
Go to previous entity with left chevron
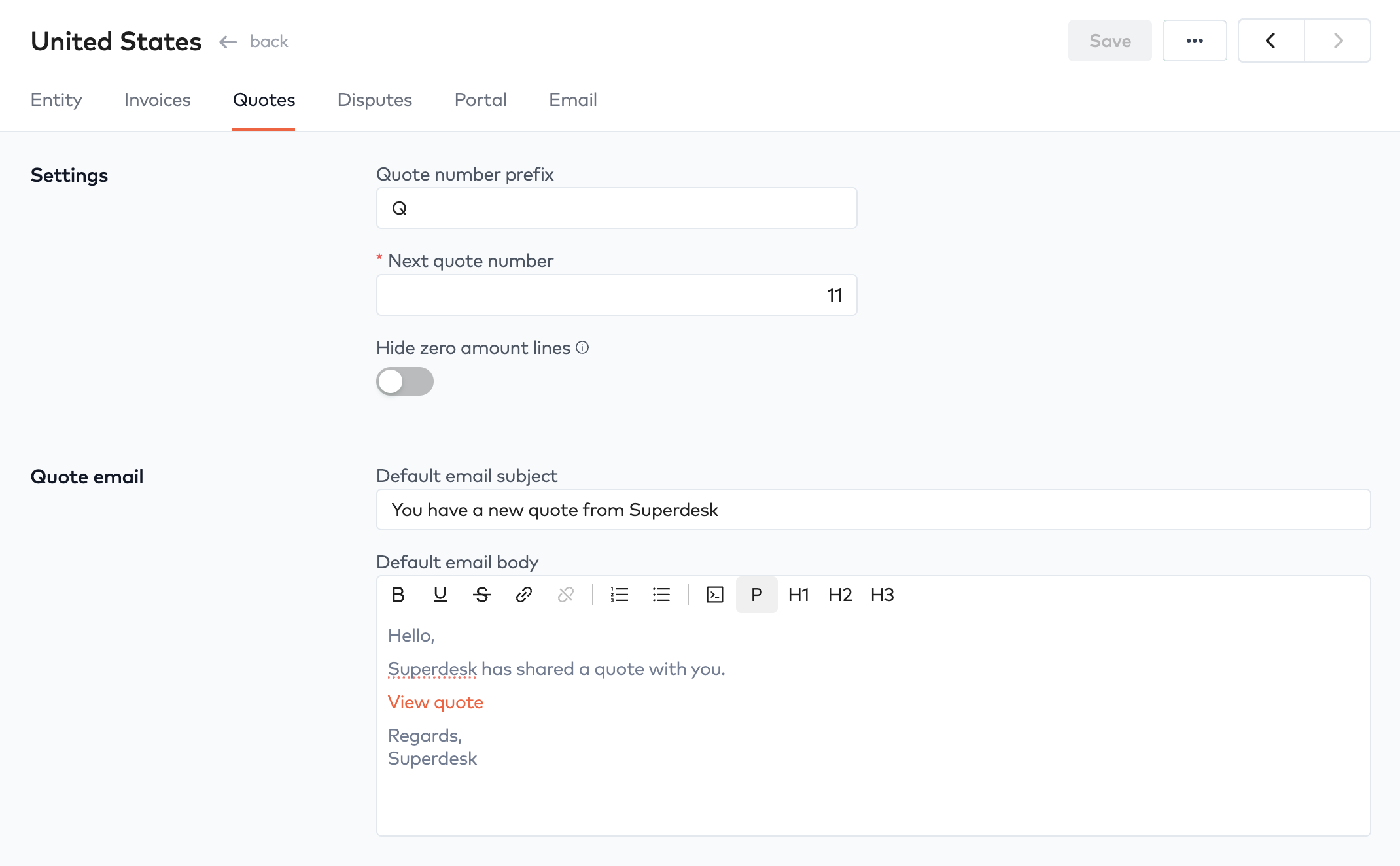tap(1271, 41)
